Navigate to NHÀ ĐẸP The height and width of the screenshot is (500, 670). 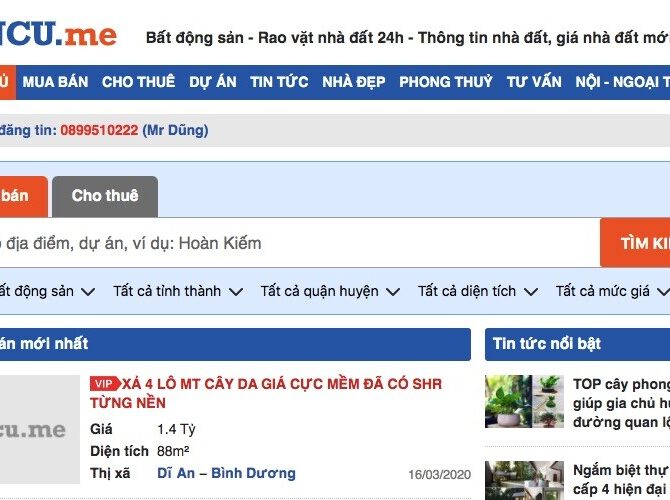tap(353, 82)
